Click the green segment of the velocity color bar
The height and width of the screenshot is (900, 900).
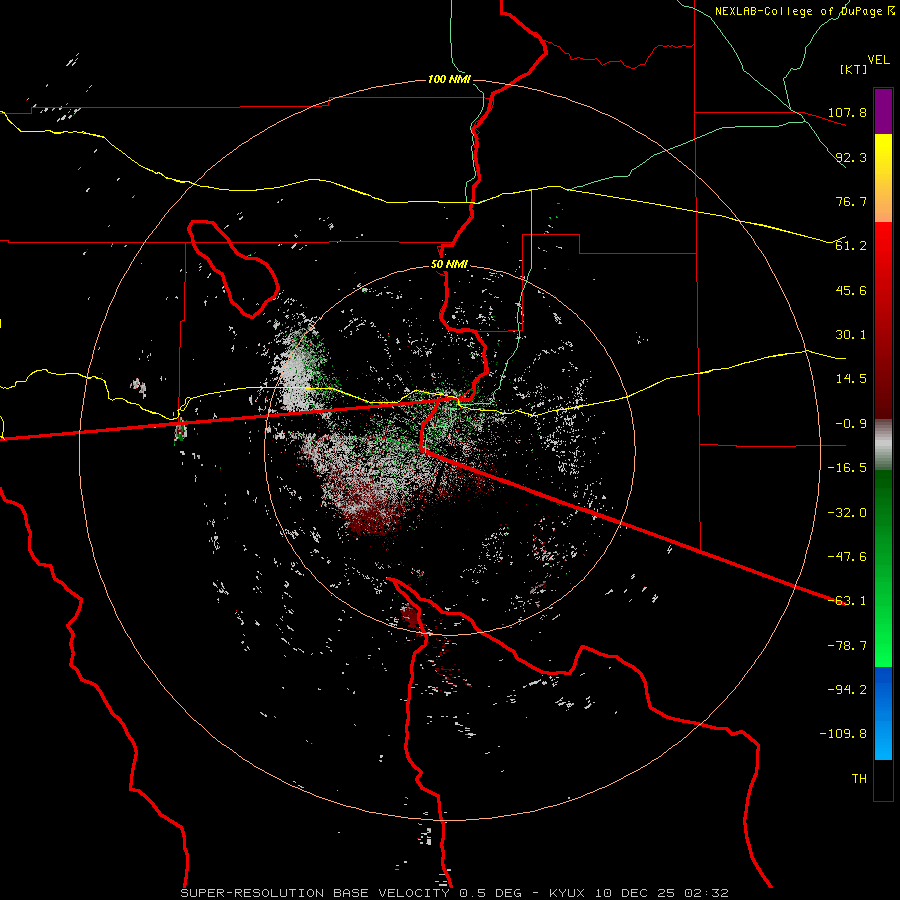pos(883,568)
